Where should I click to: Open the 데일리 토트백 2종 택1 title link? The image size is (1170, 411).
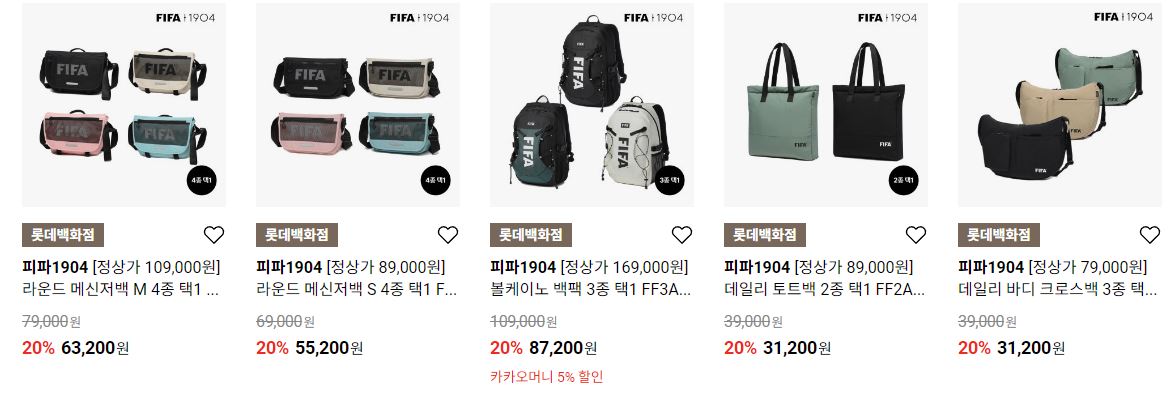point(825,290)
